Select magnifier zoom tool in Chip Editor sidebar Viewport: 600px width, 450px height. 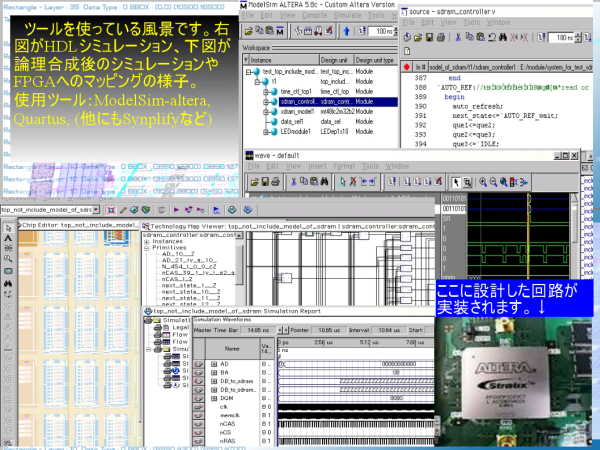(8, 259)
